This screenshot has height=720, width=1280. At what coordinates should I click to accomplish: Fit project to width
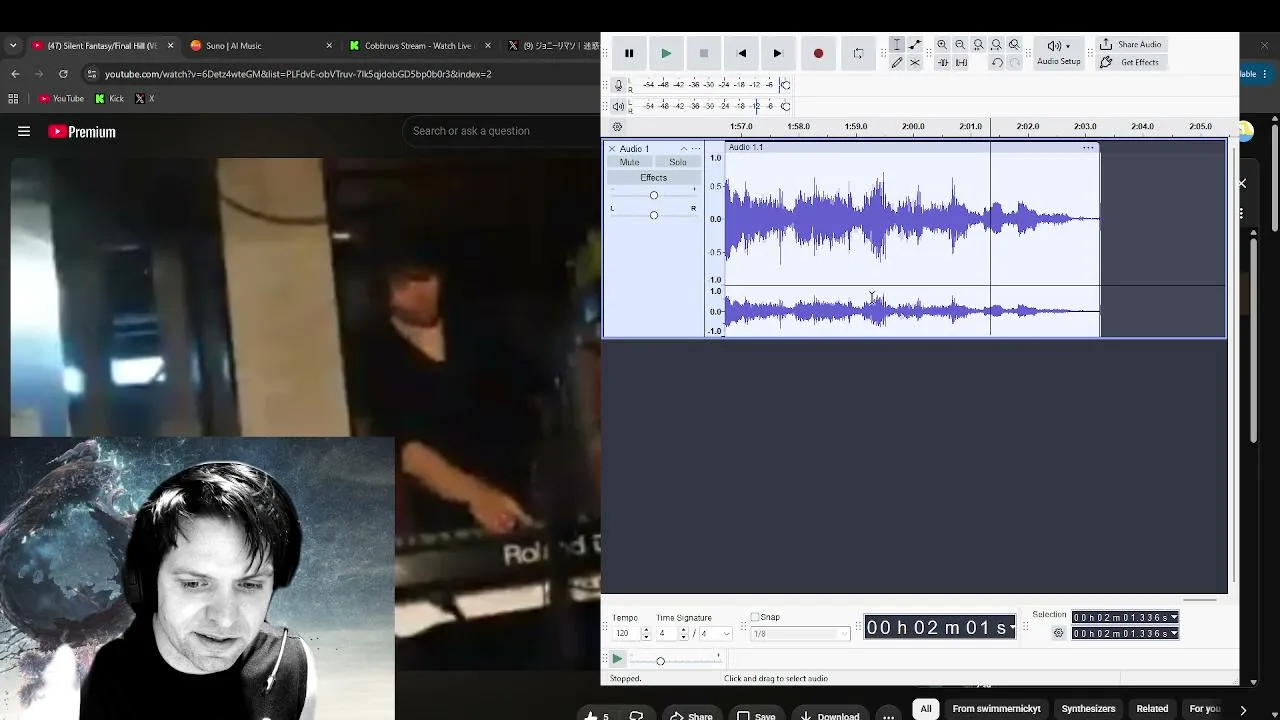point(996,45)
